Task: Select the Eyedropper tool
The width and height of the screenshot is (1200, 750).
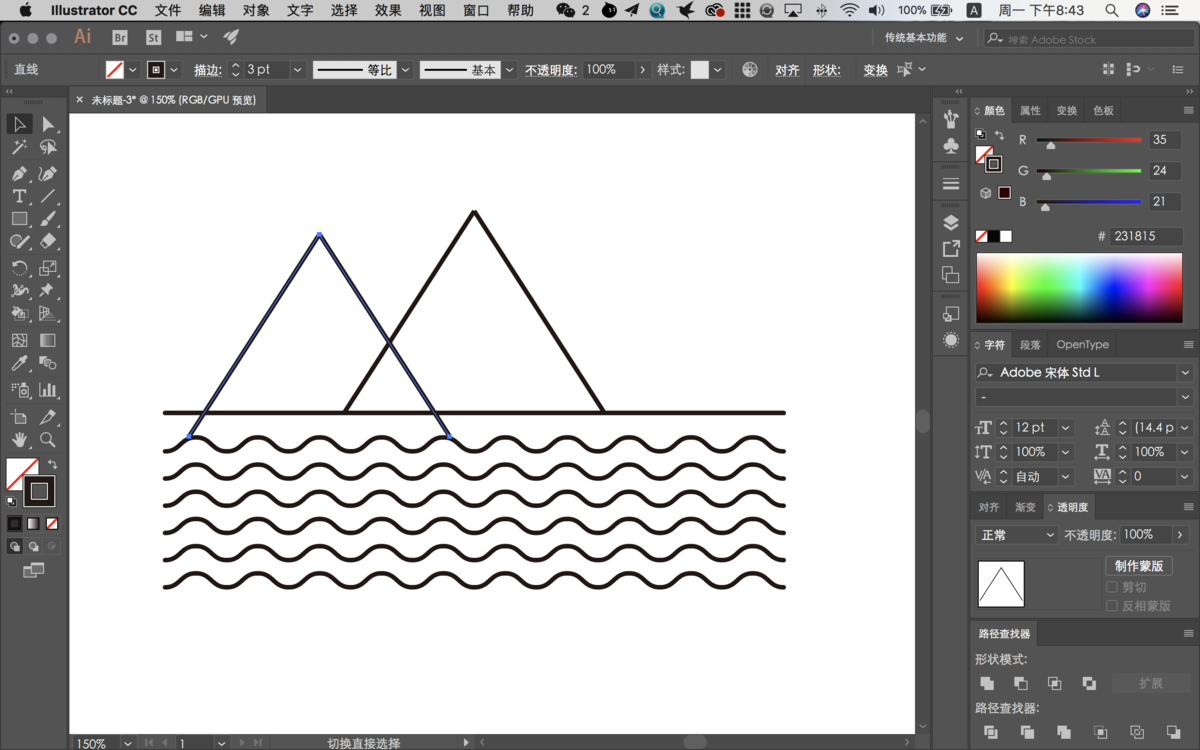Action: tap(19, 364)
